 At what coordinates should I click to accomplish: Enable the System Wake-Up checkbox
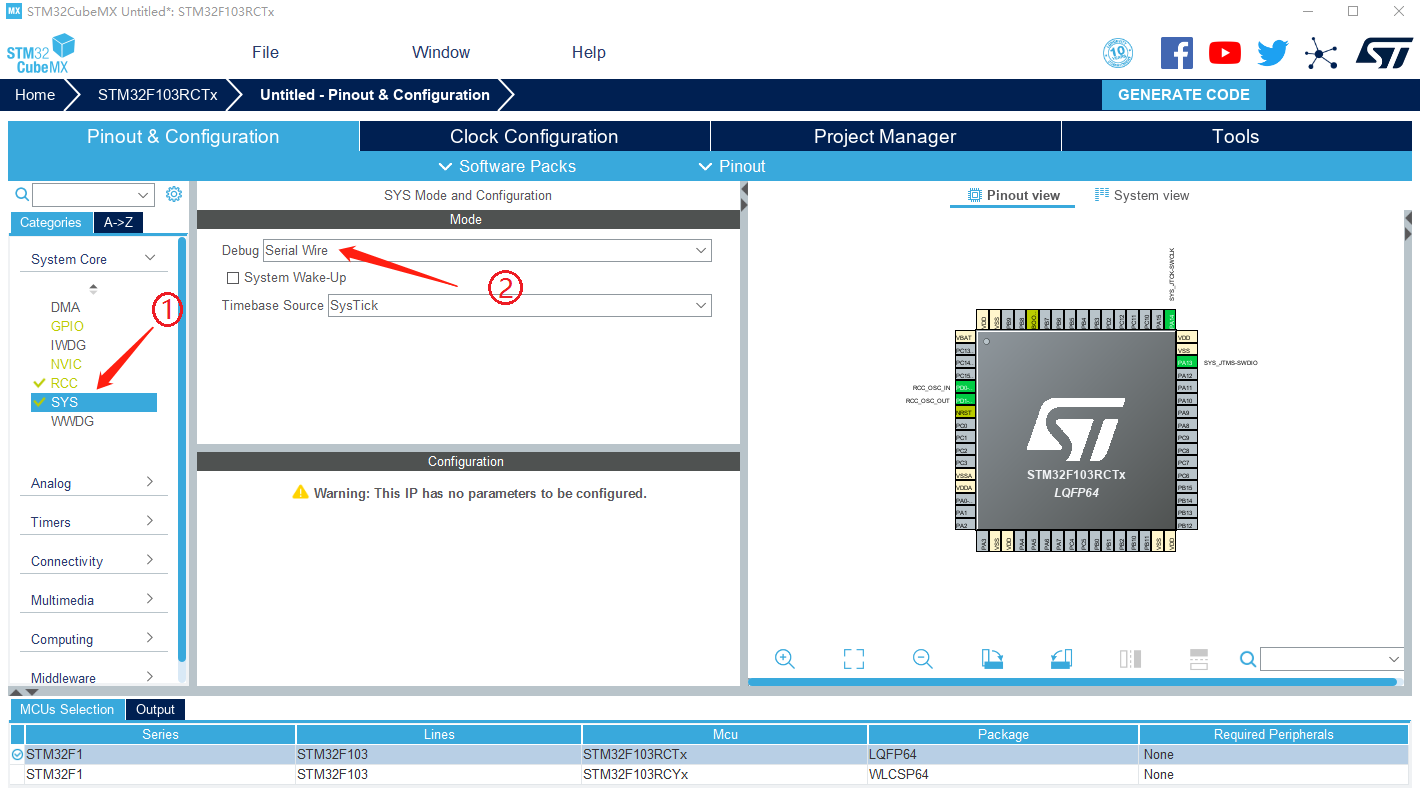click(x=233, y=278)
